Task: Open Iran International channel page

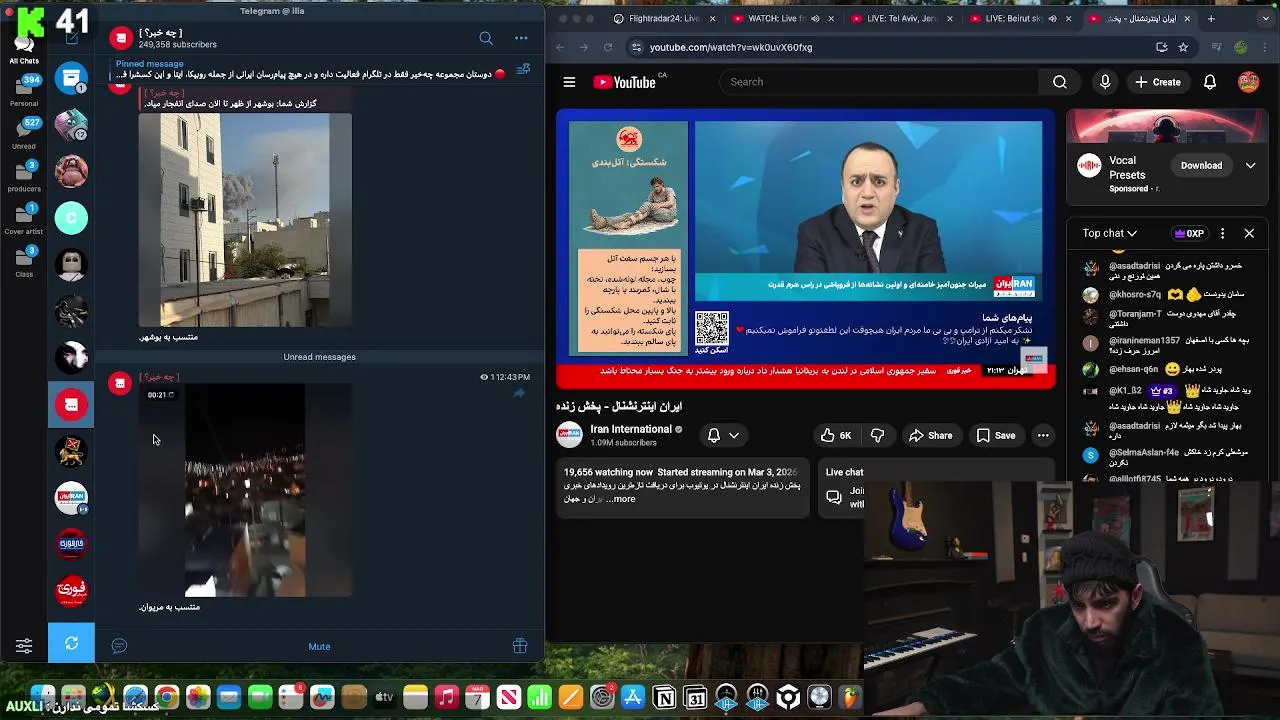Action: point(631,429)
